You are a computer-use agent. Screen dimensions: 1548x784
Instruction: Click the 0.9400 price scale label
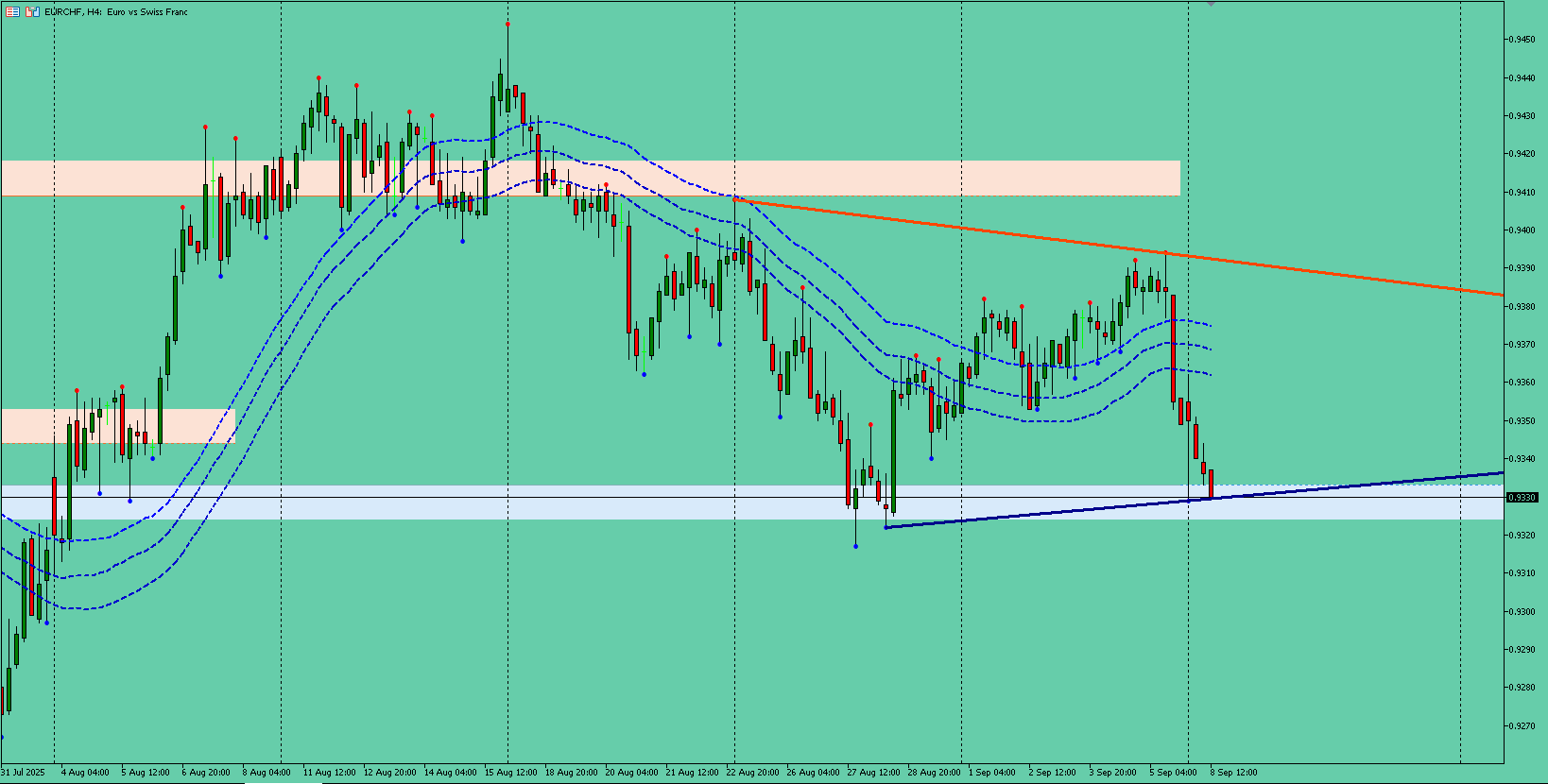tap(1522, 230)
